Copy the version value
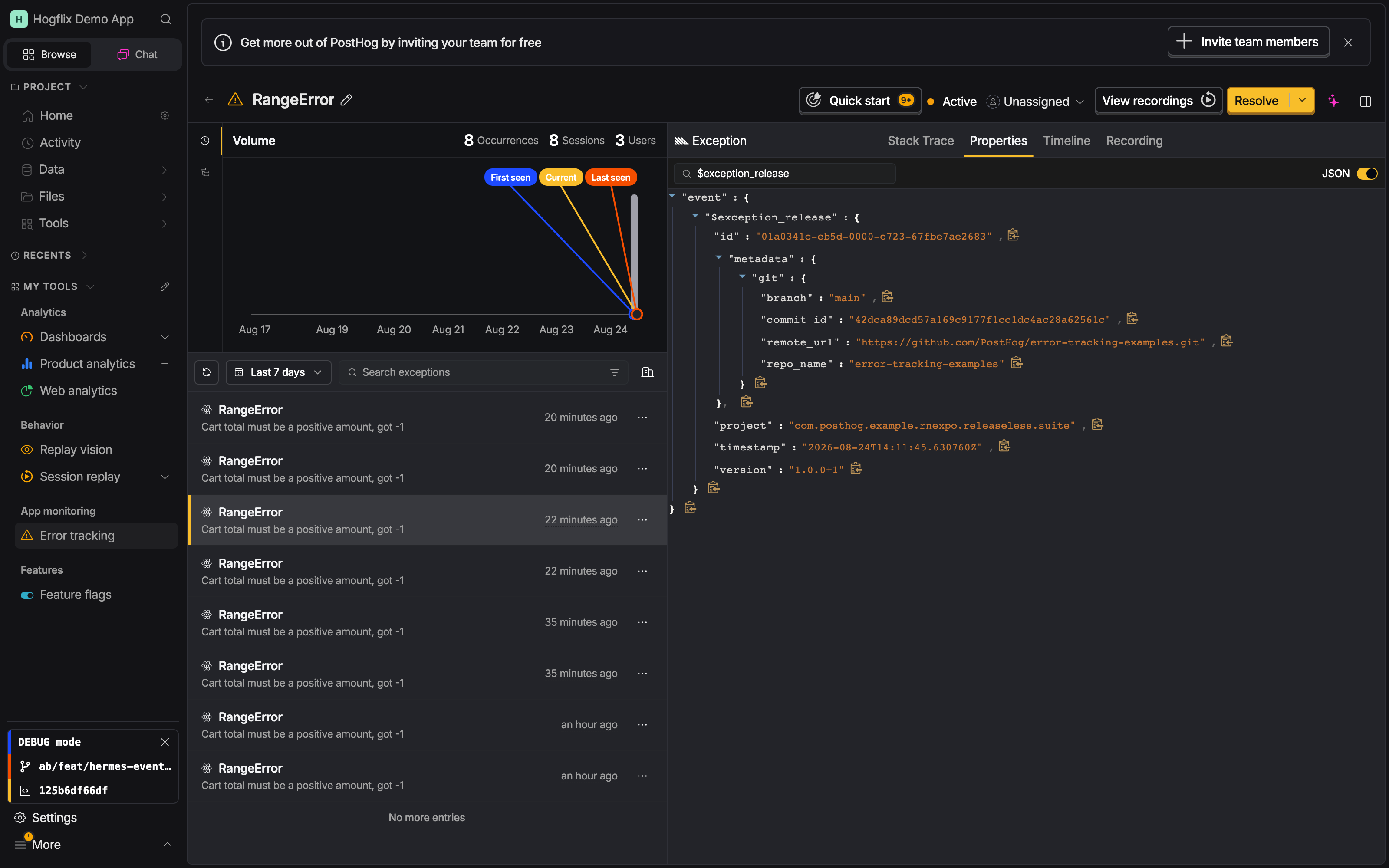This screenshot has height=868, width=1389. point(856,468)
